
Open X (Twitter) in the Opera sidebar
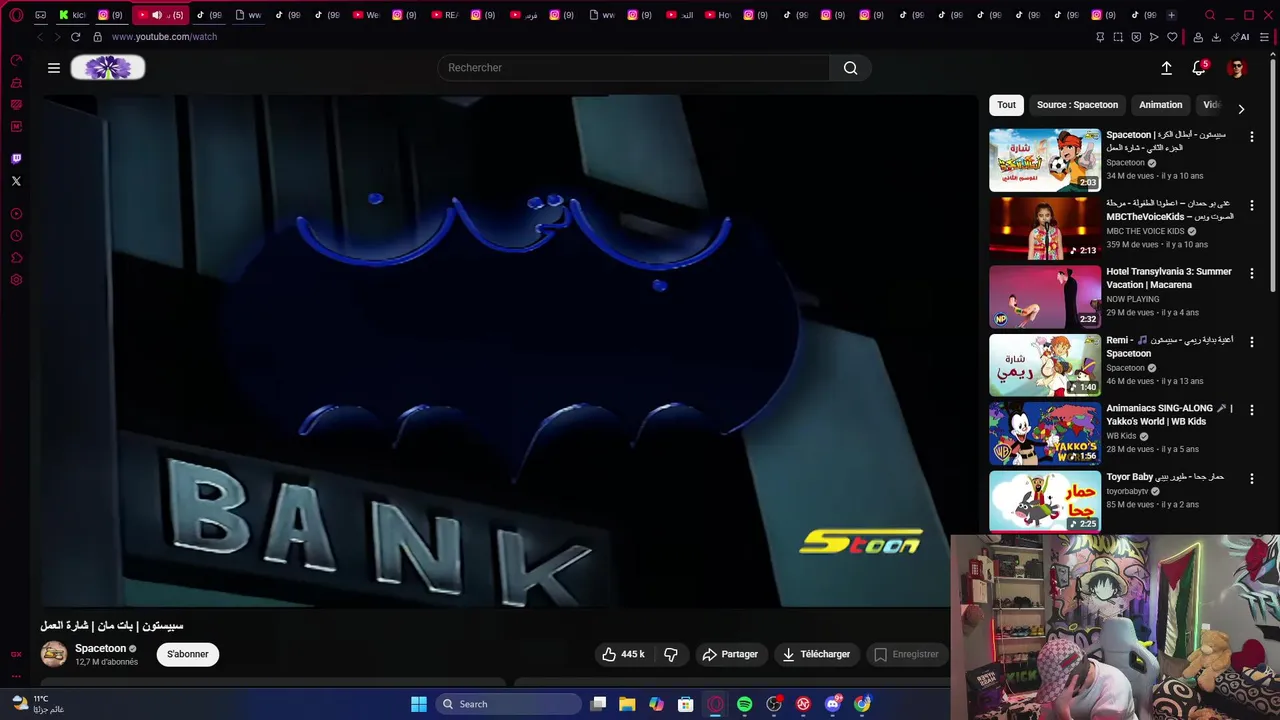pos(16,181)
